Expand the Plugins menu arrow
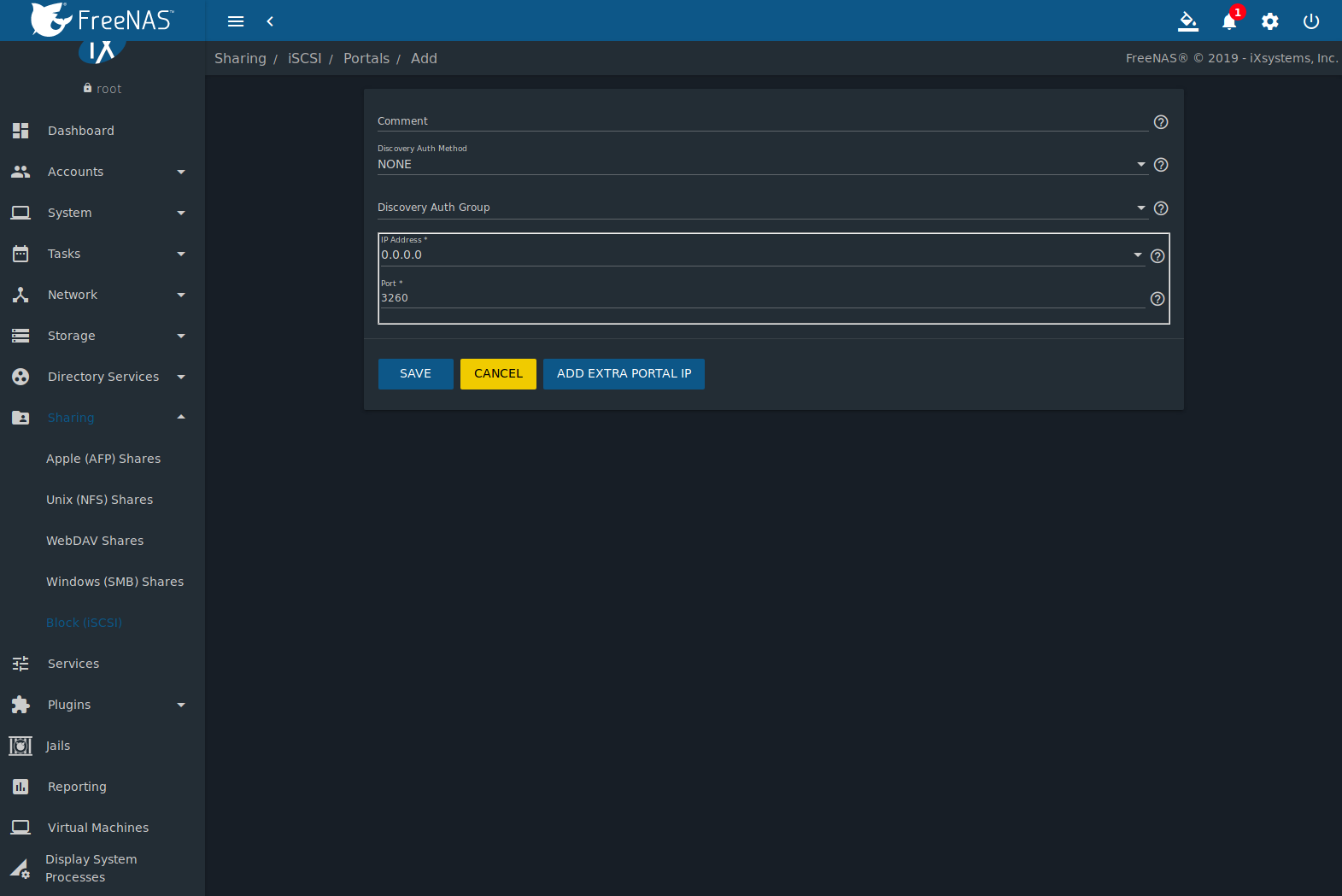 (181, 705)
